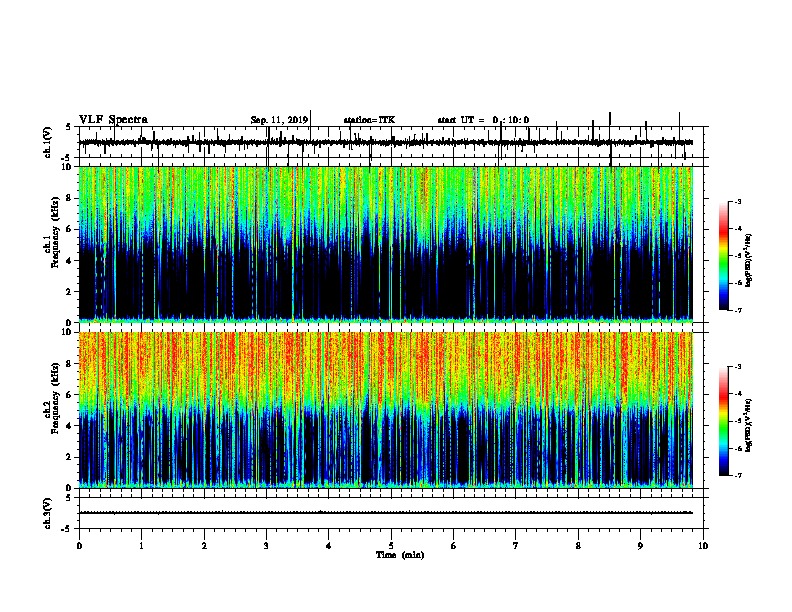Click the "station=ITK" label
The width and height of the screenshot is (792, 612).
point(369,120)
